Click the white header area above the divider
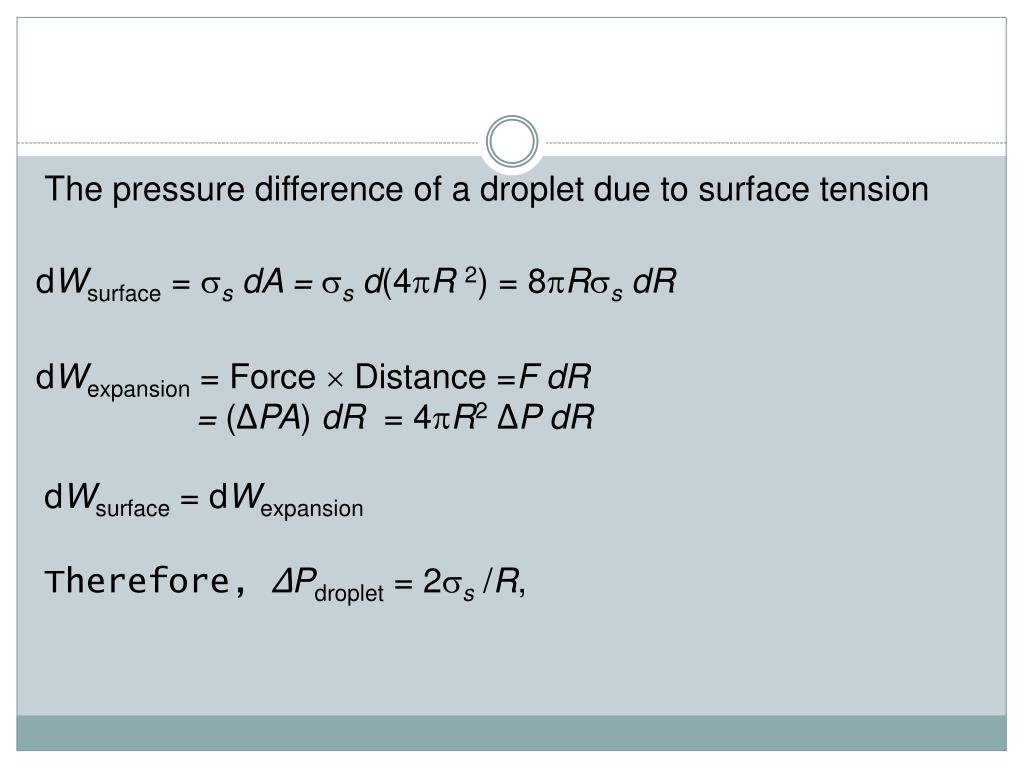 pyautogui.click(x=511, y=78)
